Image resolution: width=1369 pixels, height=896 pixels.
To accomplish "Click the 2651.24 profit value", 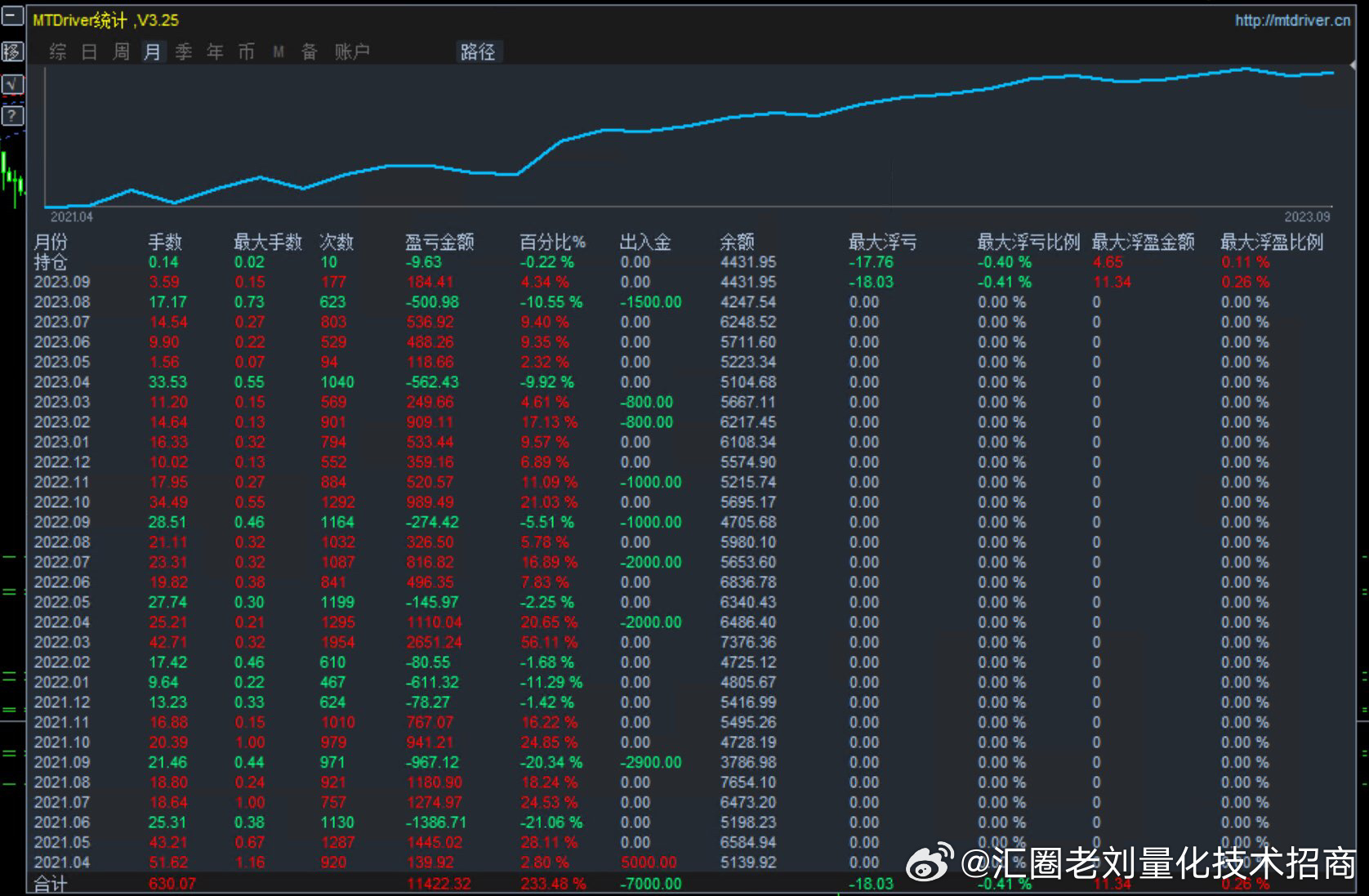I will pos(435,643).
